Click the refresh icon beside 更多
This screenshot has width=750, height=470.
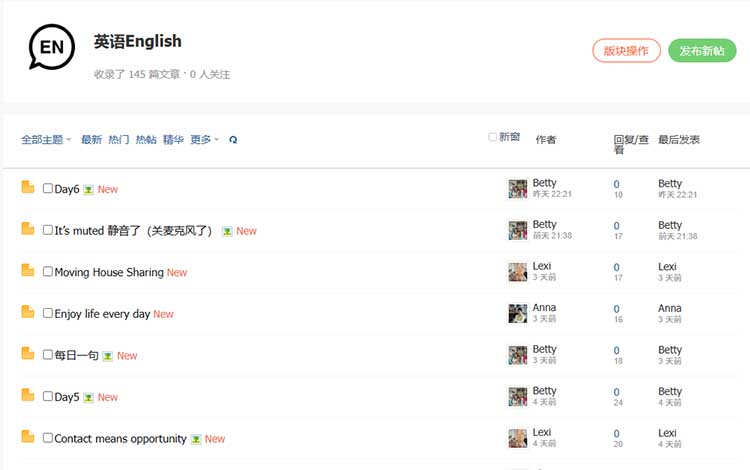[x=233, y=140]
